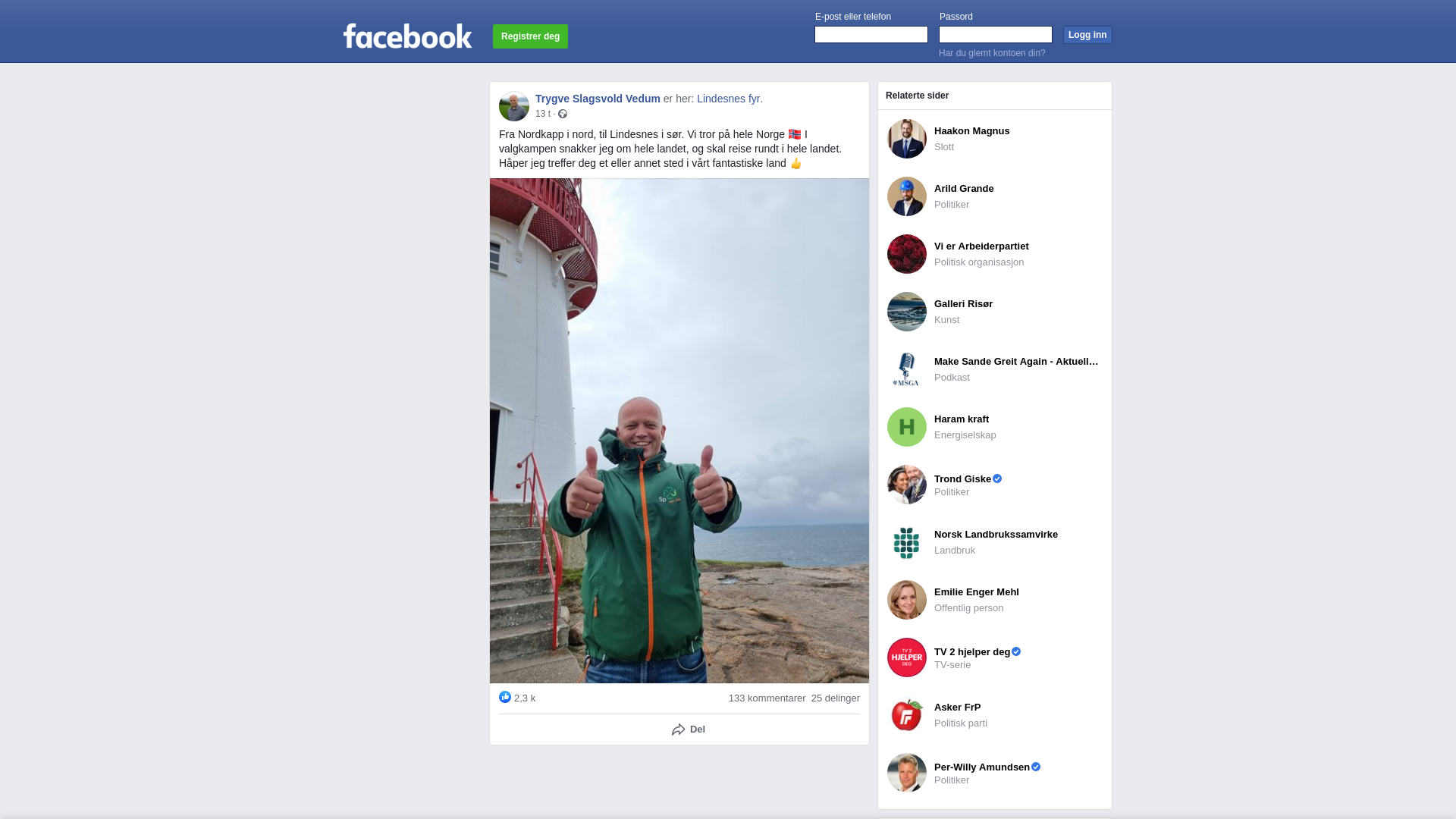Open the like reactions icon showing 2,3 k
Viewport: 1456px width, 819px height.
point(505,697)
